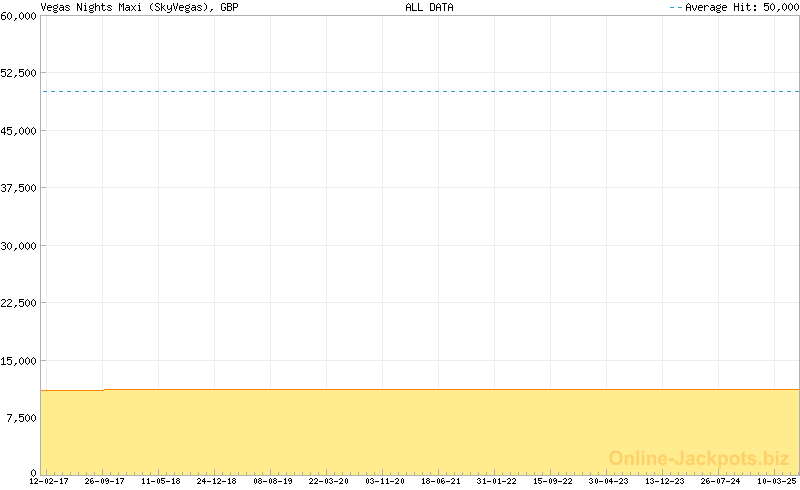Click the dashed average hit line
The width and height of the screenshot is (800, 490).
coord(420,92)
